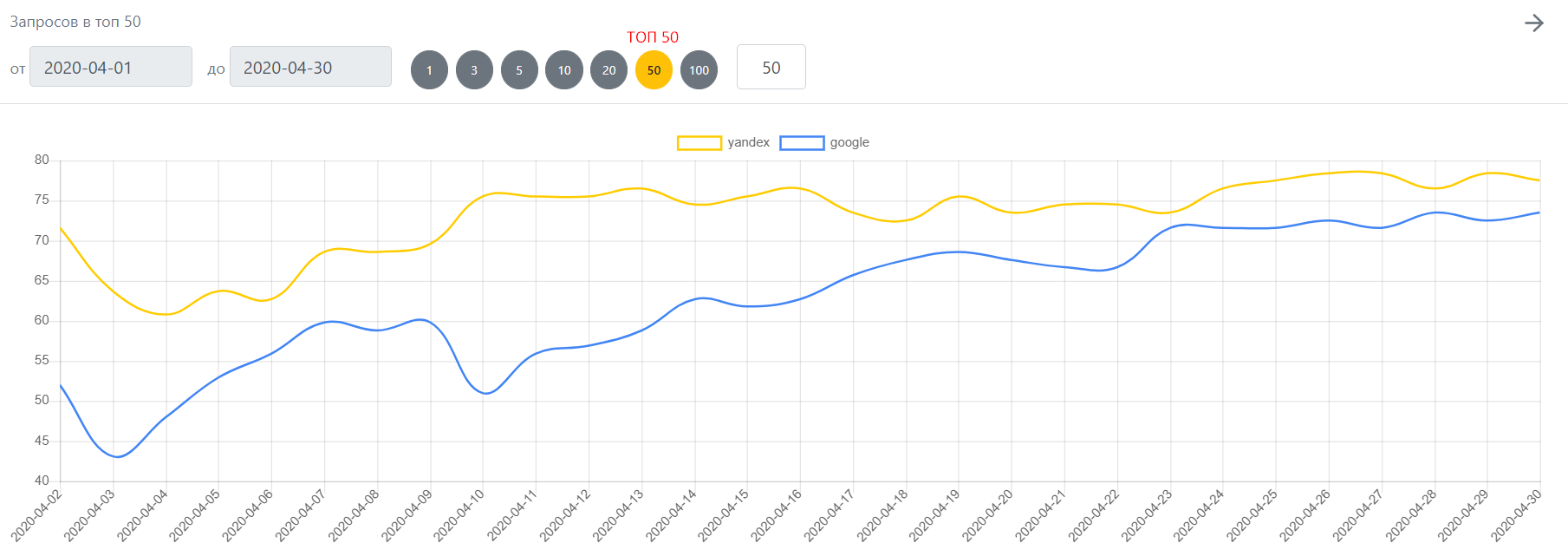Click the 'Запросов в топ 50' heading

click(75, 22)
